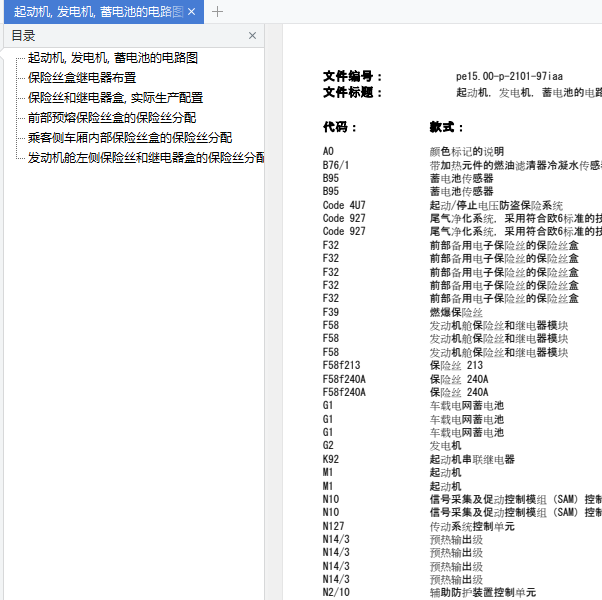Image resolution: width=602 pixels, height=600 pixels.
Task: Open 乘客侧车厢内部保险丝盒的保险丝分配 entry
Action: (130, 137)
